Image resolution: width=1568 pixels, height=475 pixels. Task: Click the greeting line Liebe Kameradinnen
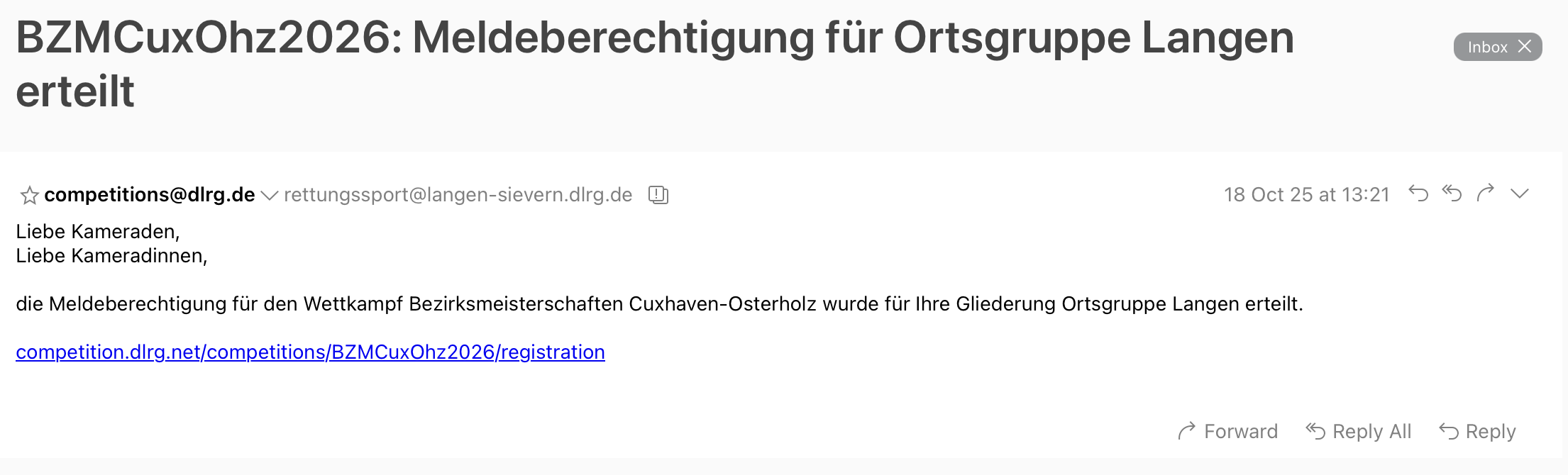point(111,256)
